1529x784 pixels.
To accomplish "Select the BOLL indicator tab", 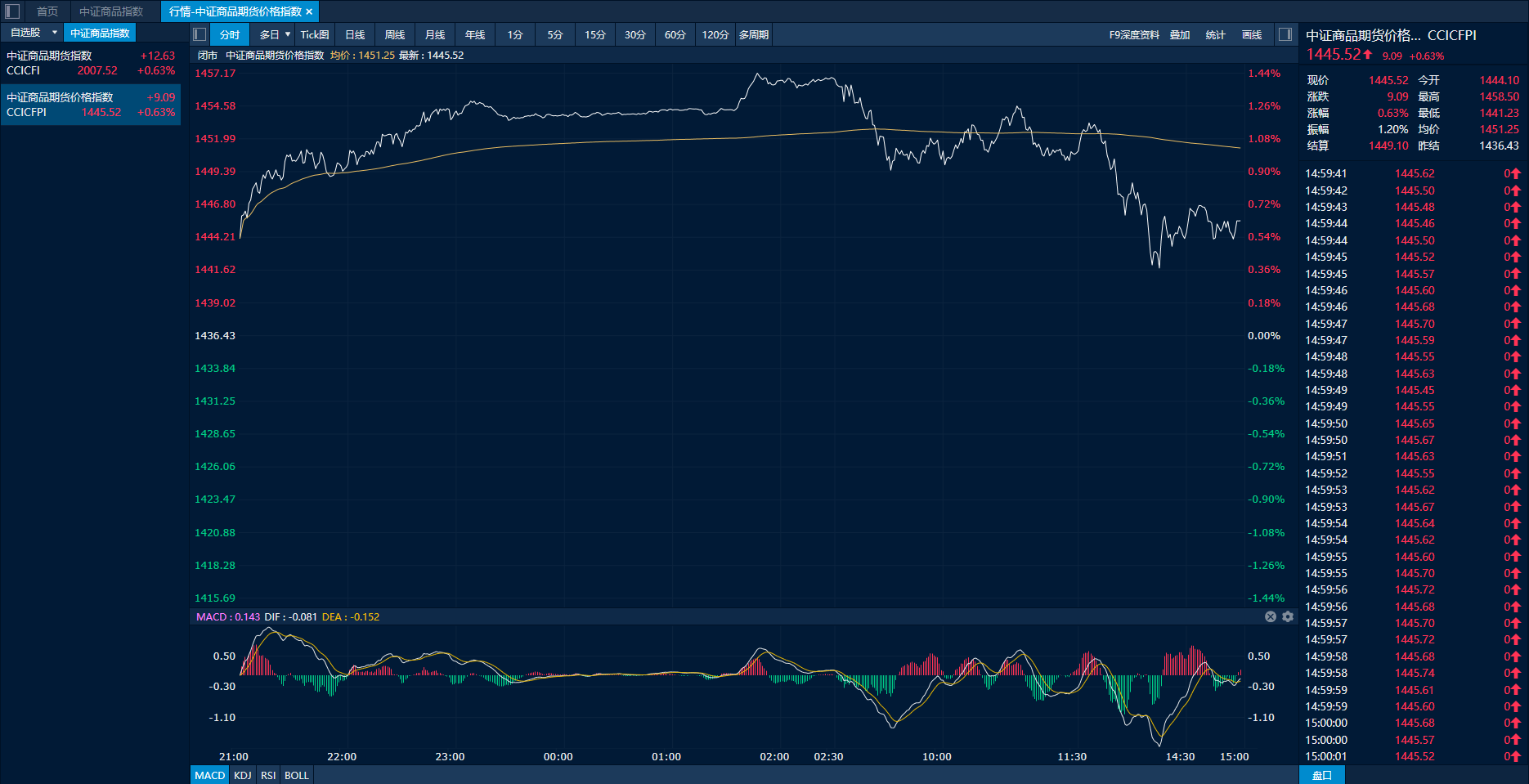I will pyautogui.click(x=297, y=775).
